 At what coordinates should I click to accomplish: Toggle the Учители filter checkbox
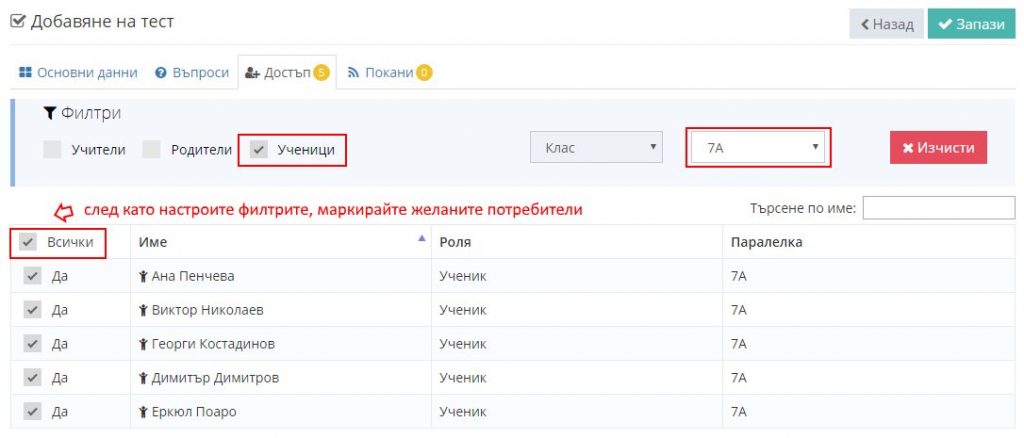tap(52, 150)
